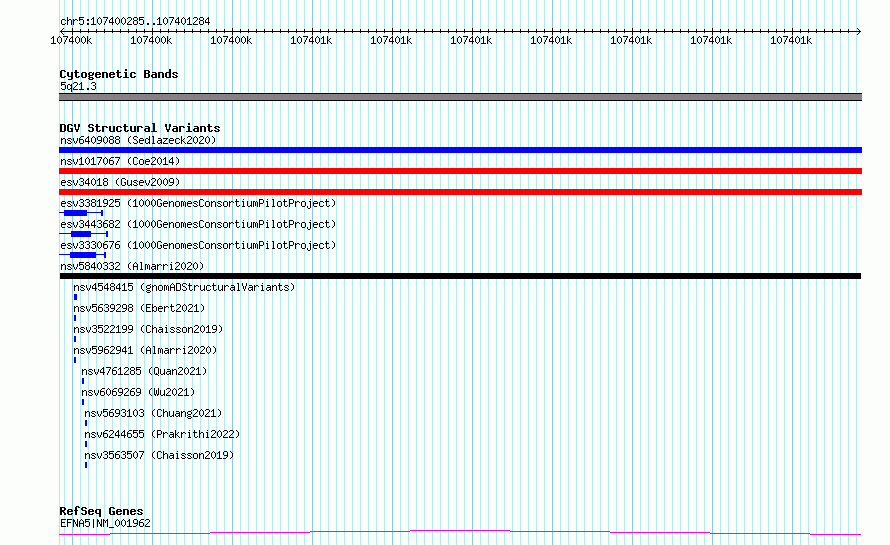This screenshot has width=890, height=545.
Task: Click the esv3330676 variant label
Action: click(x=198, y=245)
